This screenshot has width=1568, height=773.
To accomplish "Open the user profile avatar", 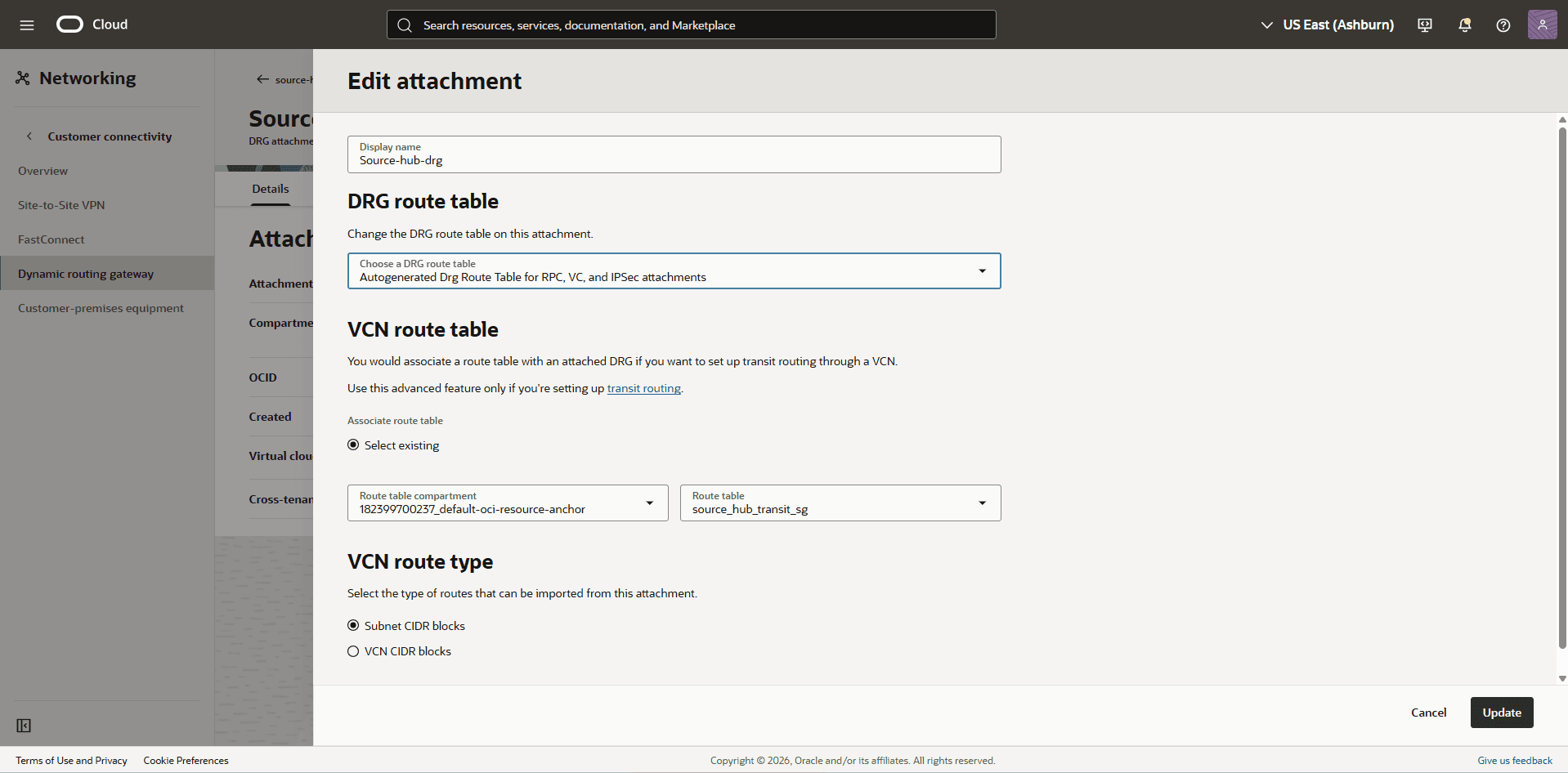I will (x=1542, y=25).
